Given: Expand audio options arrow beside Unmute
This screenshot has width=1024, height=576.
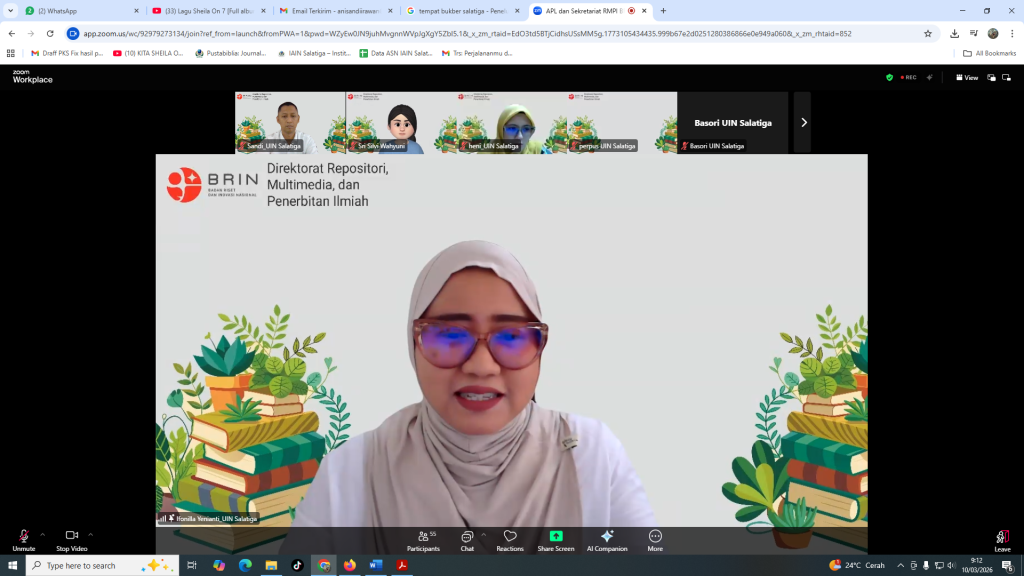Looking at the screenshot, I should point(42,535).
